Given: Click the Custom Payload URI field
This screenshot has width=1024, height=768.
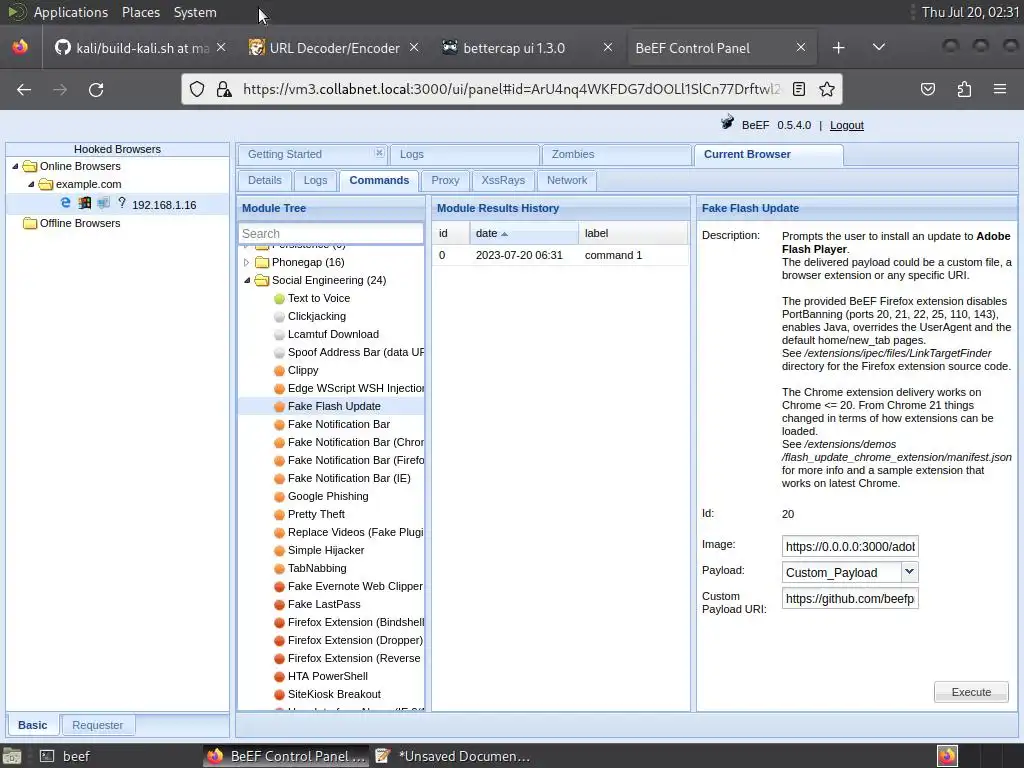Looking at the screenshot, I should 850,598.
